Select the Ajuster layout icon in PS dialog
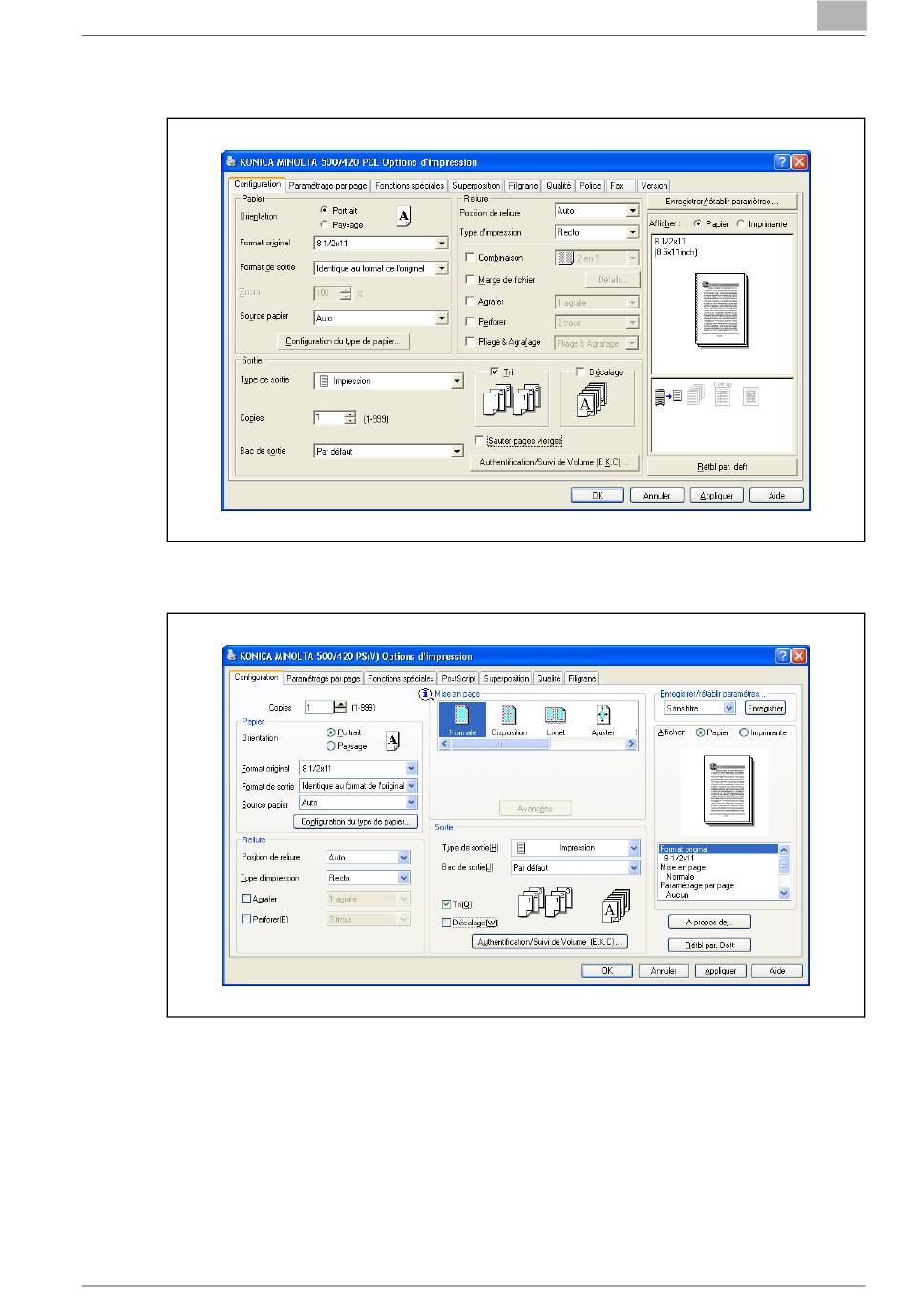 coord(602,720)
